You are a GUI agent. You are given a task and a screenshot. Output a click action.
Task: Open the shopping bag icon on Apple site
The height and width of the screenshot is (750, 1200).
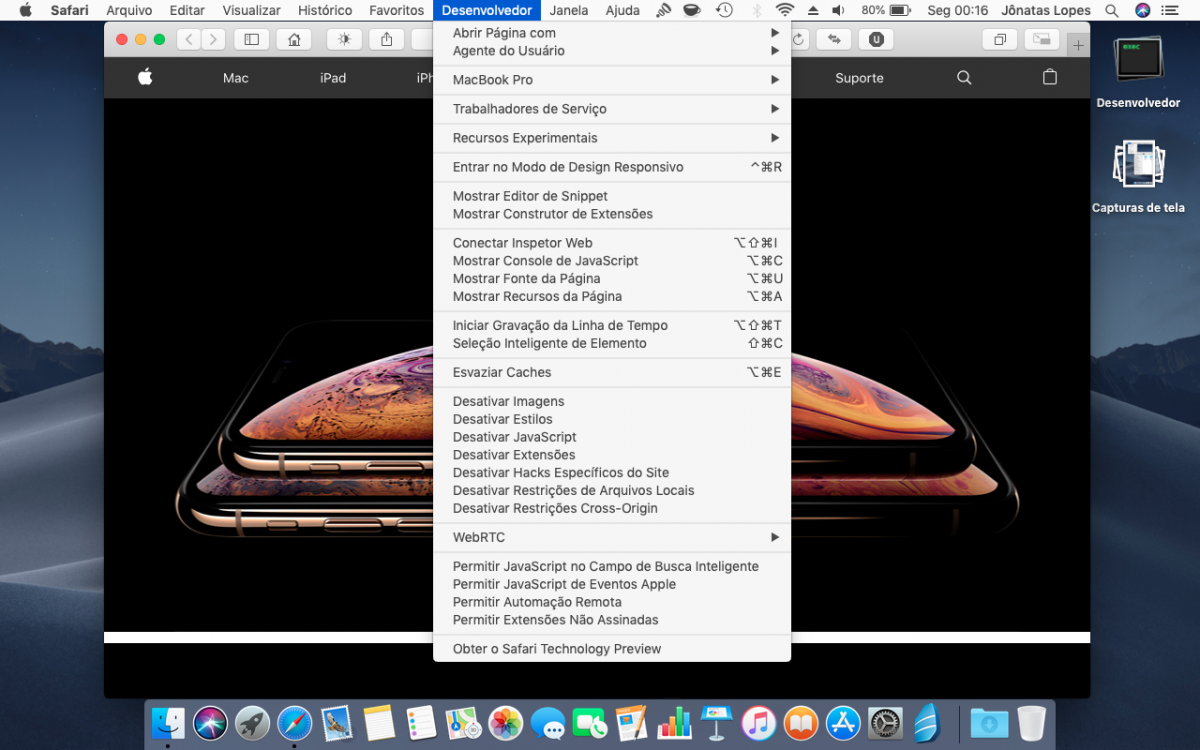point(1050,77)
